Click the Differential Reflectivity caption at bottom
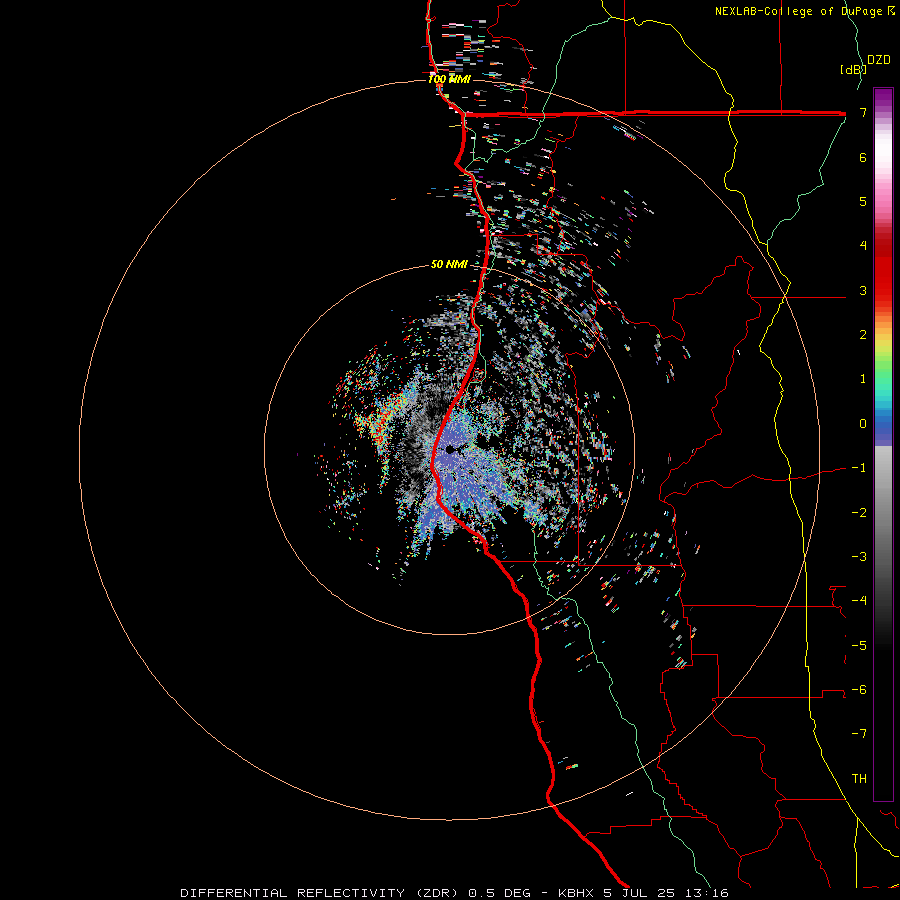 pos(455,893)
